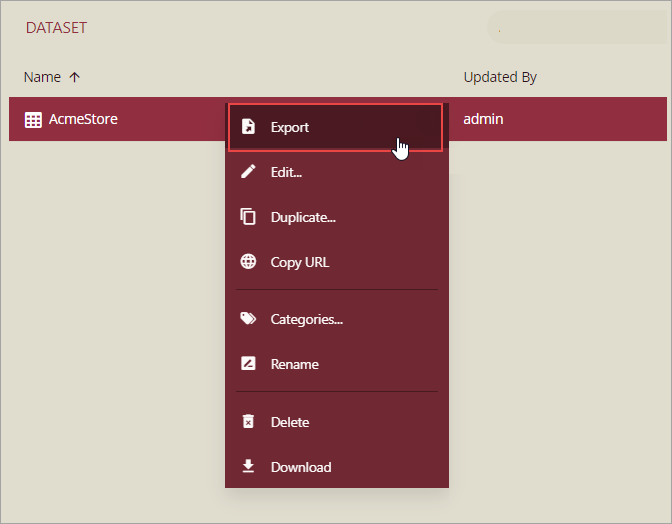Viewport: 672px width, 524px height.
Task: Select Rename in the context menu
Action: pyautogui.click(x=337, y=364)
